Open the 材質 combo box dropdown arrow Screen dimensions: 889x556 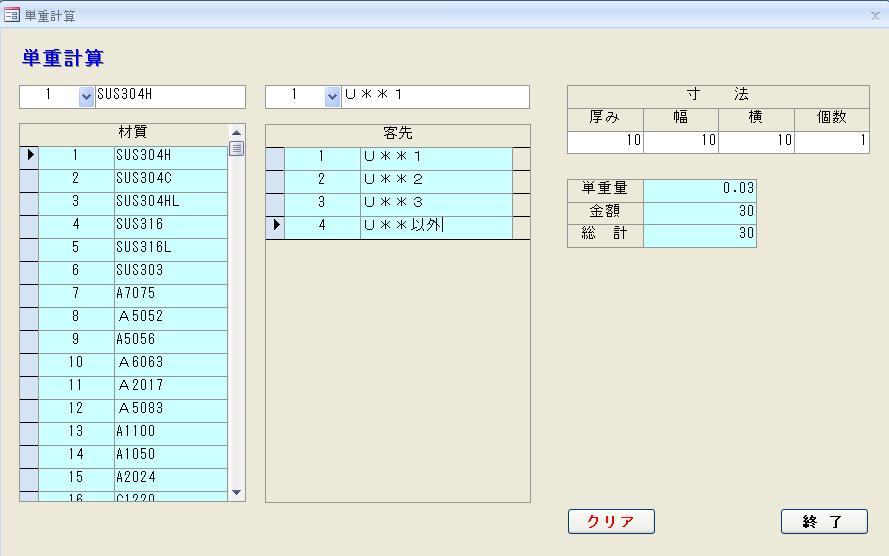coord(85,96)
